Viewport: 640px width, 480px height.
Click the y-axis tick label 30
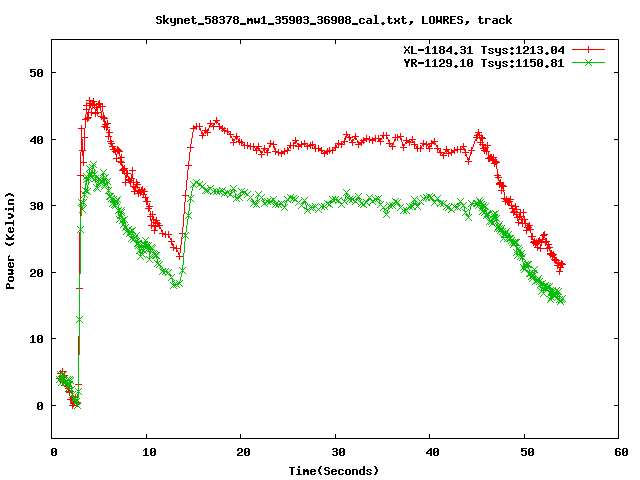[x=36, y=206]
